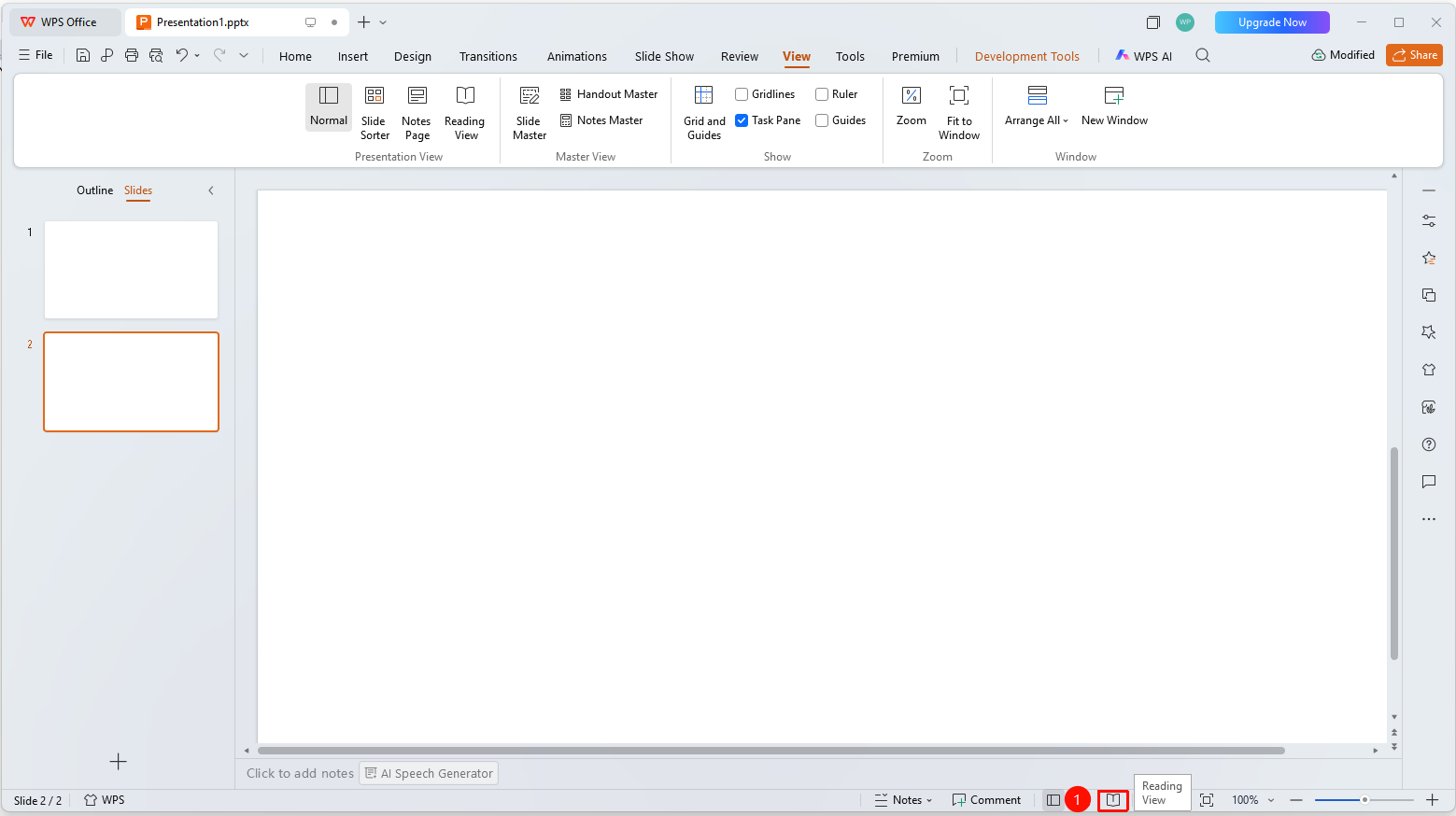Open the AI Speech Generator
The image size is (1456, 816).
pyautogui.click(x=429, y=773)
